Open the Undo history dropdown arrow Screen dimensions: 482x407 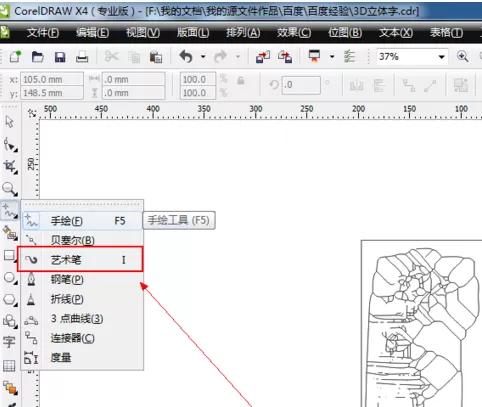tap(203, 57)
